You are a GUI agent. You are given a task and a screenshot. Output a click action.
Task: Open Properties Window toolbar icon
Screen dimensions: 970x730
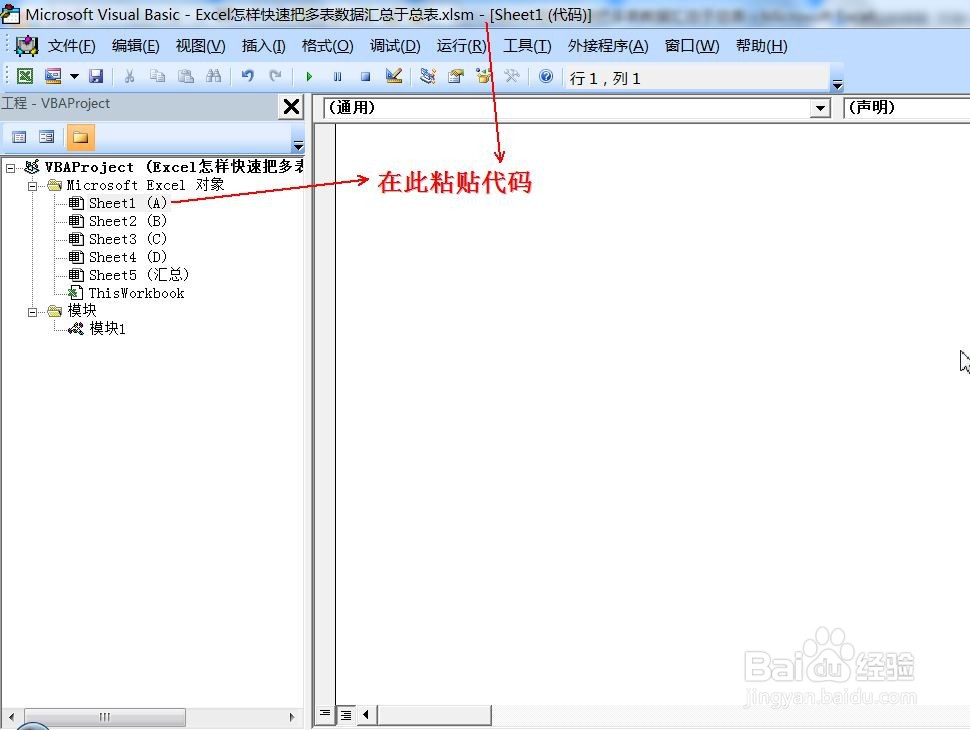456,76
